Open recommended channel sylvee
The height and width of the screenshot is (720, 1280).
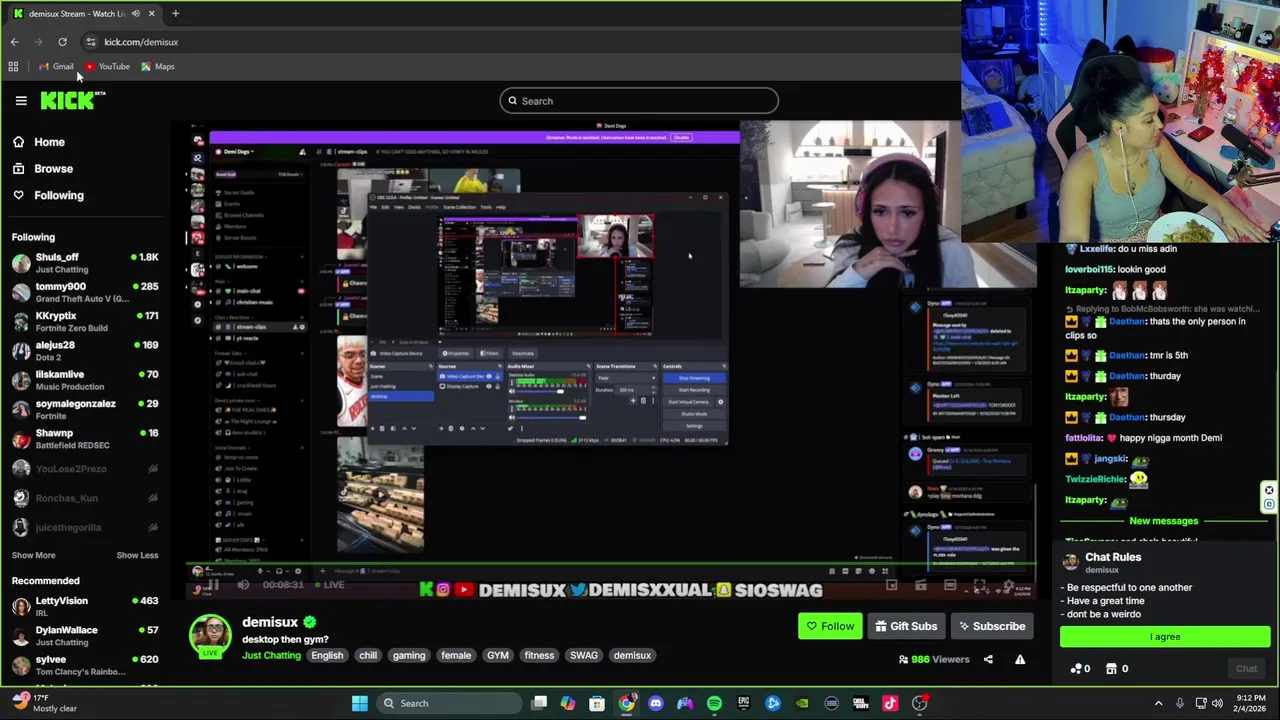(84, 665)
